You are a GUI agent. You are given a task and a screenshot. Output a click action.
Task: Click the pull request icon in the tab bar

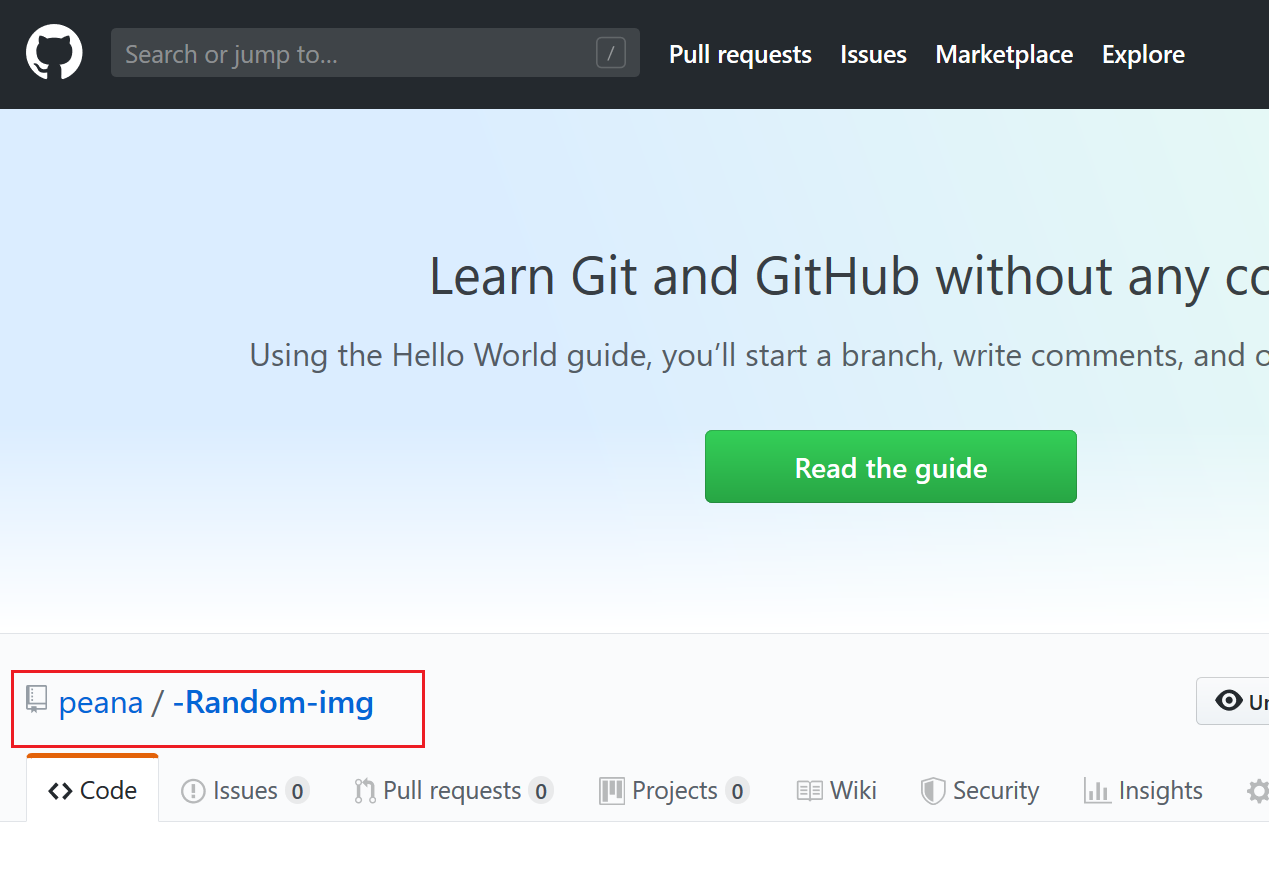(365, 791)
